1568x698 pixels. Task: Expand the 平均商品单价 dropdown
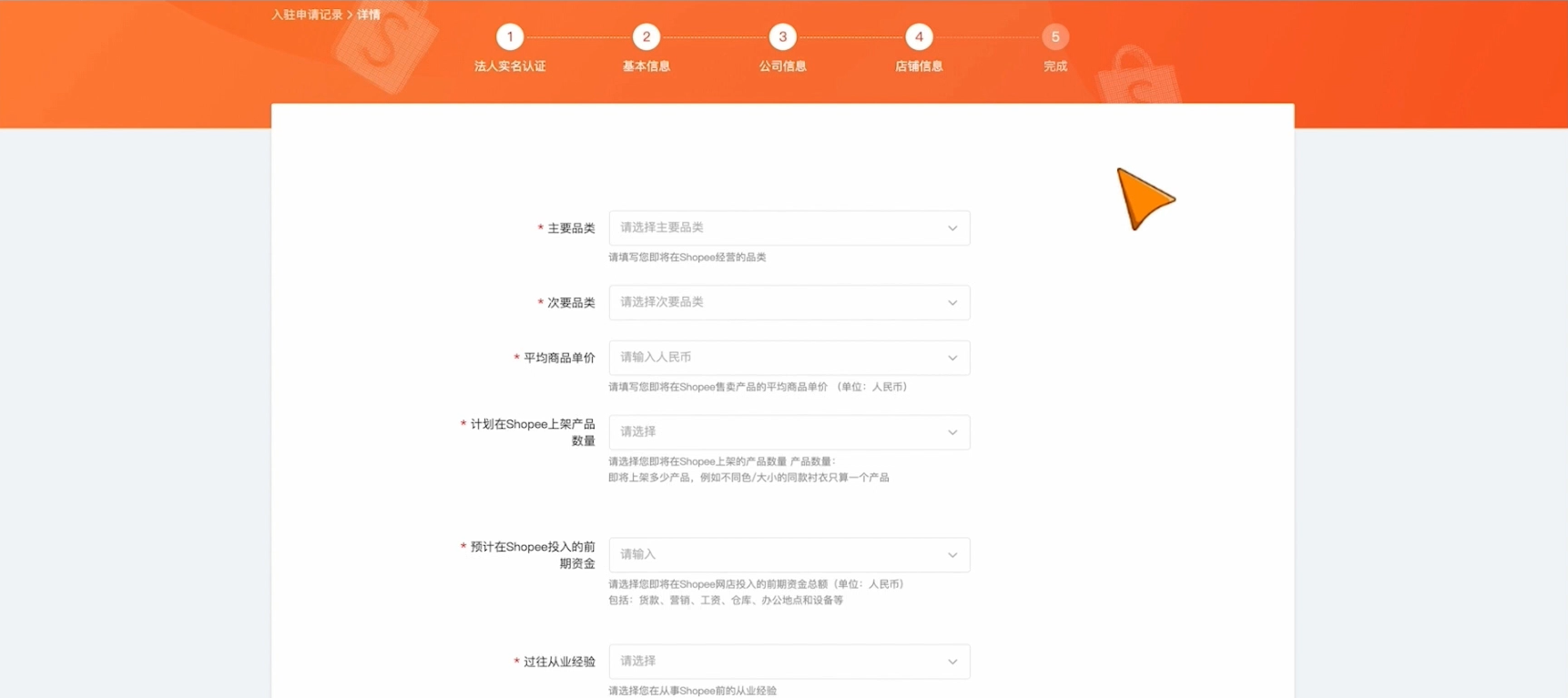tap(789, 358)
